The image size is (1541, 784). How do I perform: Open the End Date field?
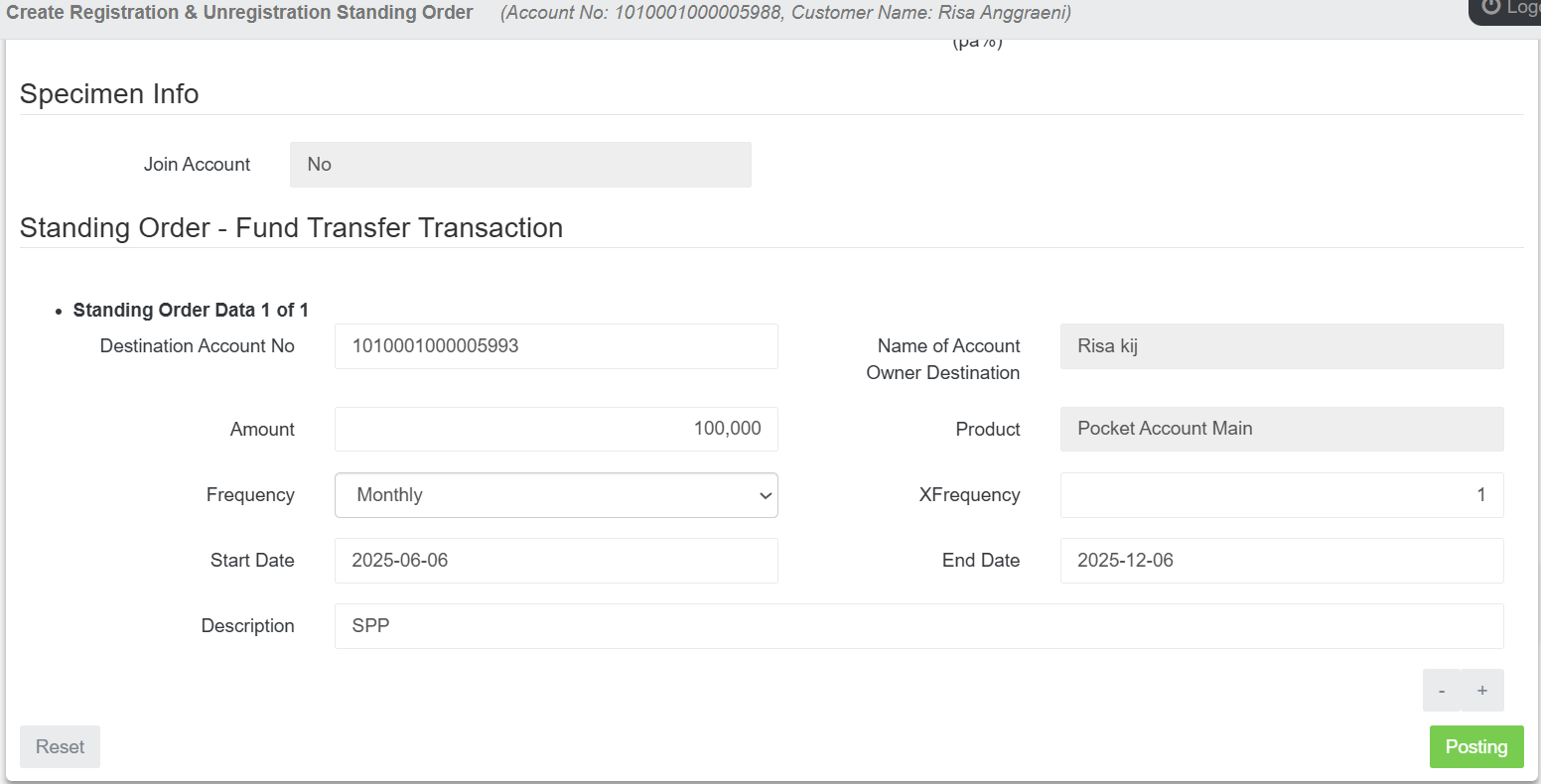point(1281,561)
